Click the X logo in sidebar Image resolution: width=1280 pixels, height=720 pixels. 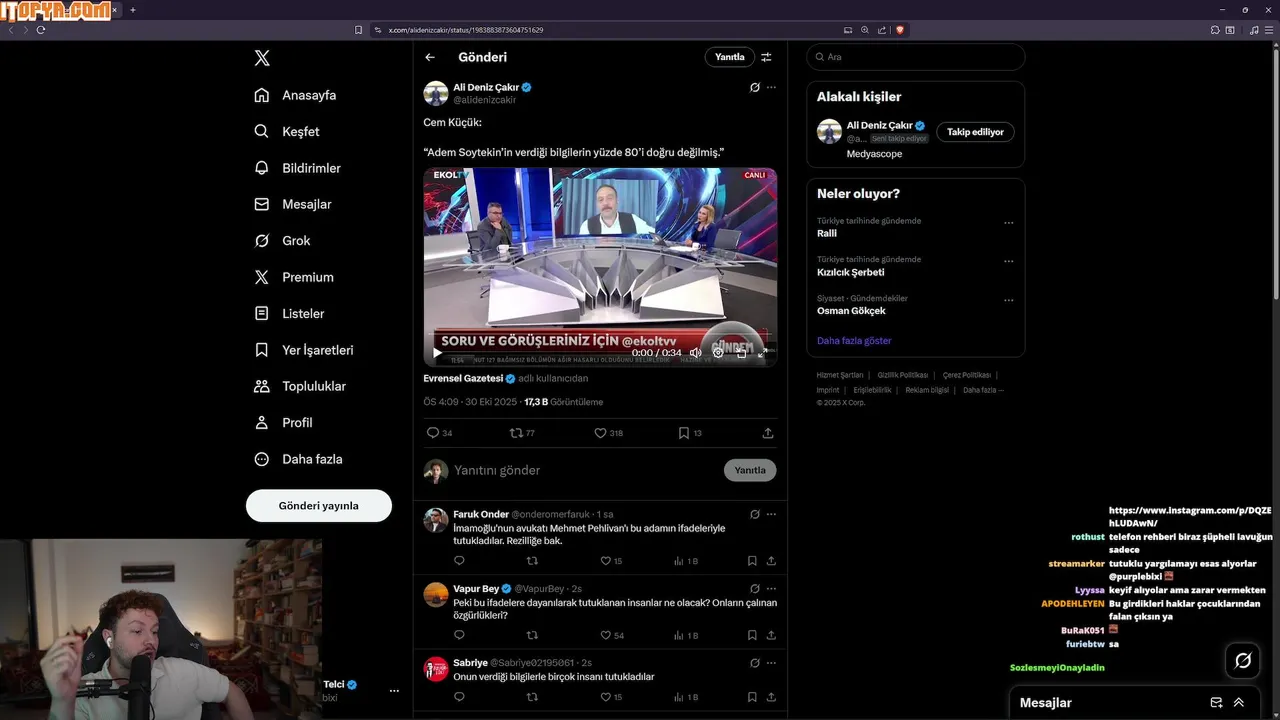point(262,58)
